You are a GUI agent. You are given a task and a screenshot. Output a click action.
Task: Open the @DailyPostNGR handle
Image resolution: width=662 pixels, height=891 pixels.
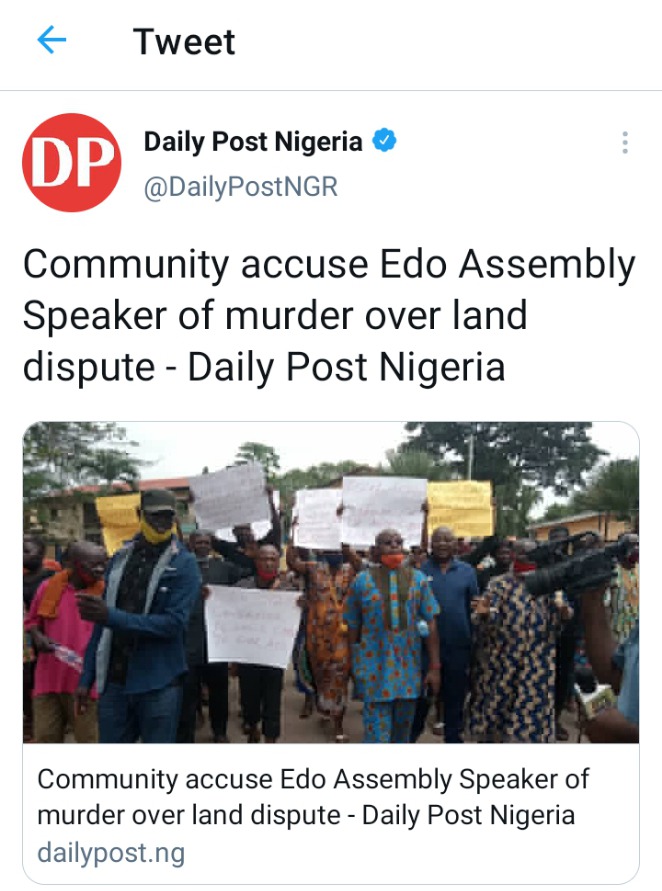click(x=240, y=187)
